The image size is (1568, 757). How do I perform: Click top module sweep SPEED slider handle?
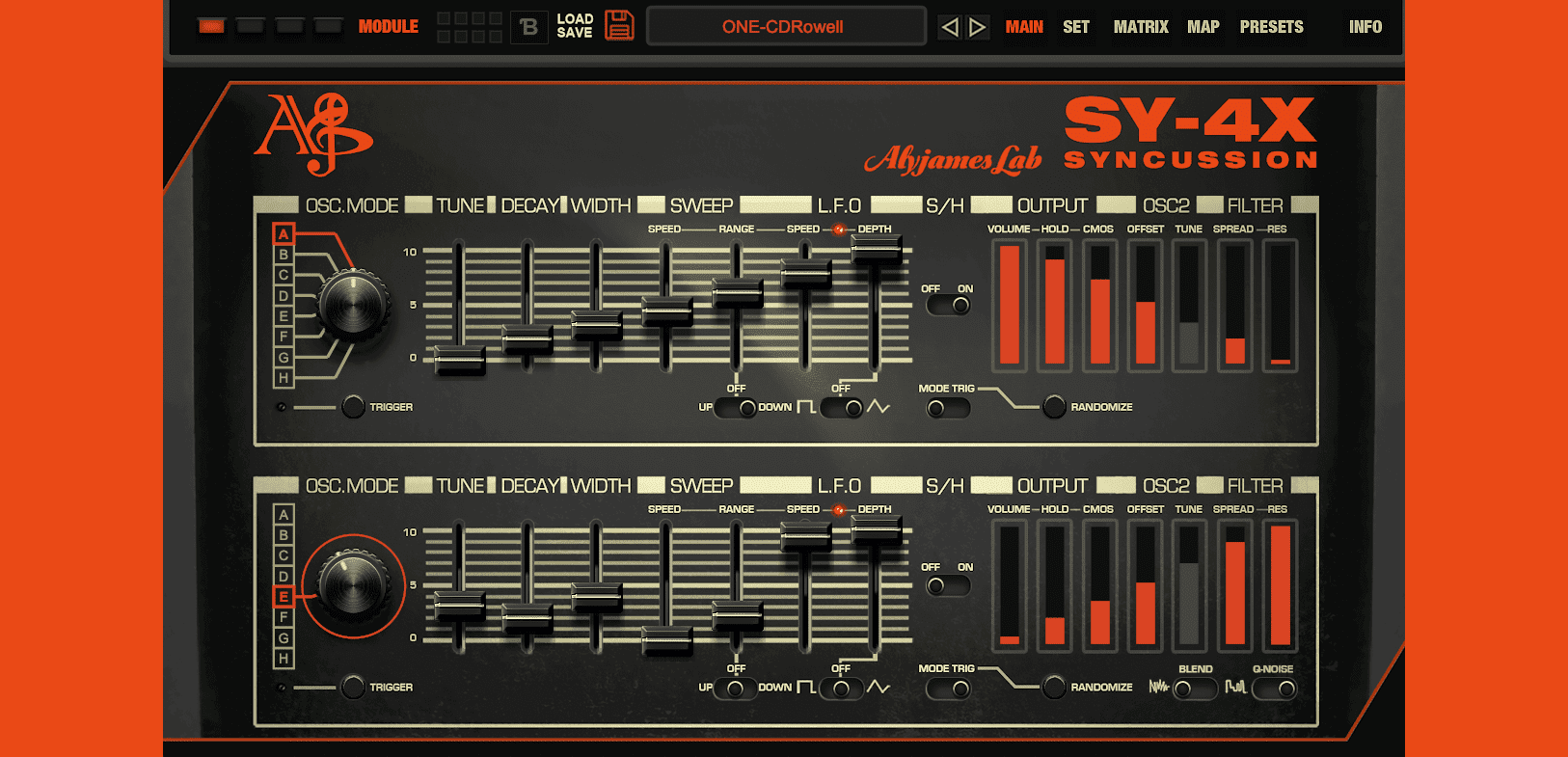[x=666, y=311]
